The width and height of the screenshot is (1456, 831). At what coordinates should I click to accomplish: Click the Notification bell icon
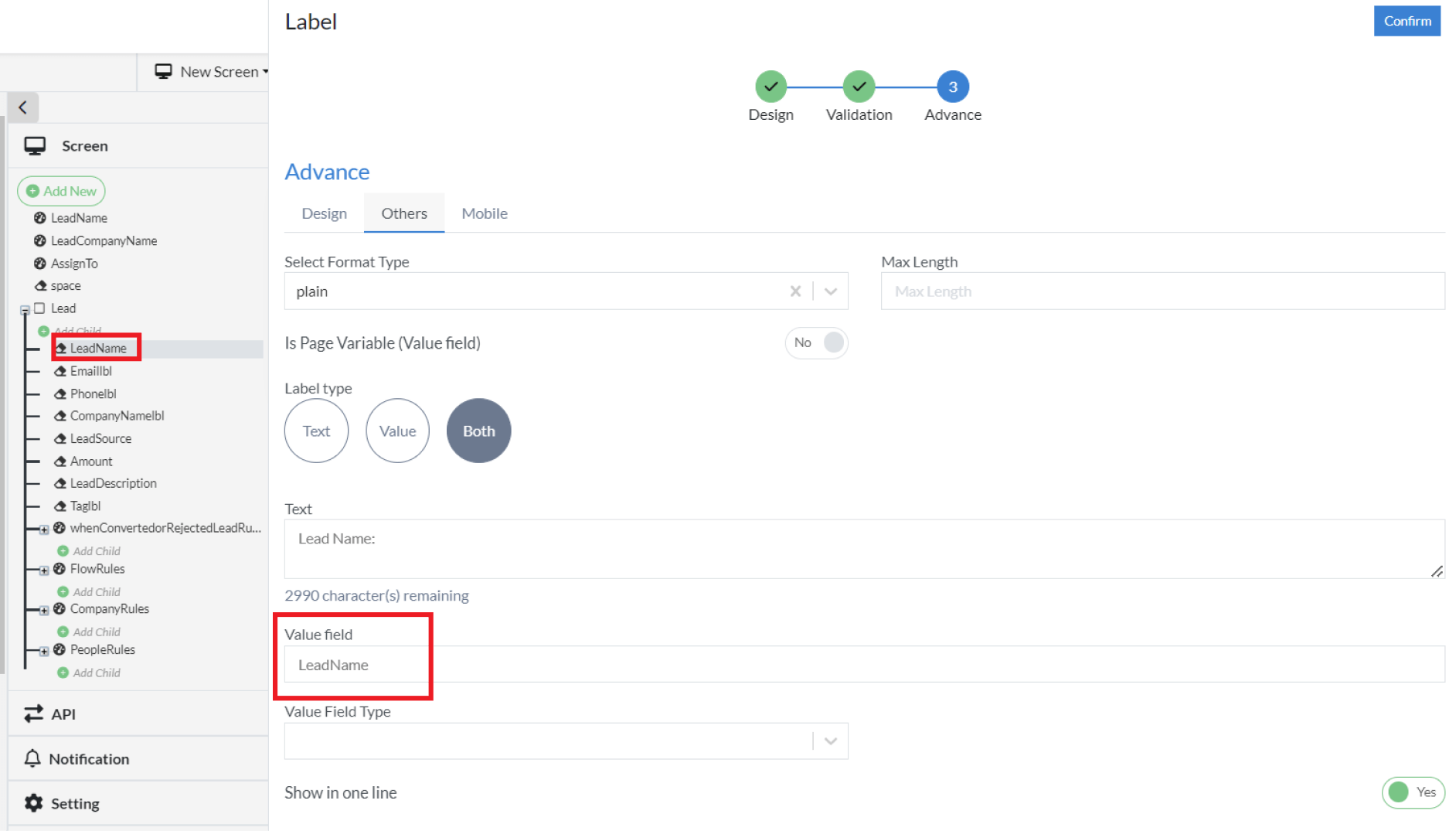[x=32, y=758]
